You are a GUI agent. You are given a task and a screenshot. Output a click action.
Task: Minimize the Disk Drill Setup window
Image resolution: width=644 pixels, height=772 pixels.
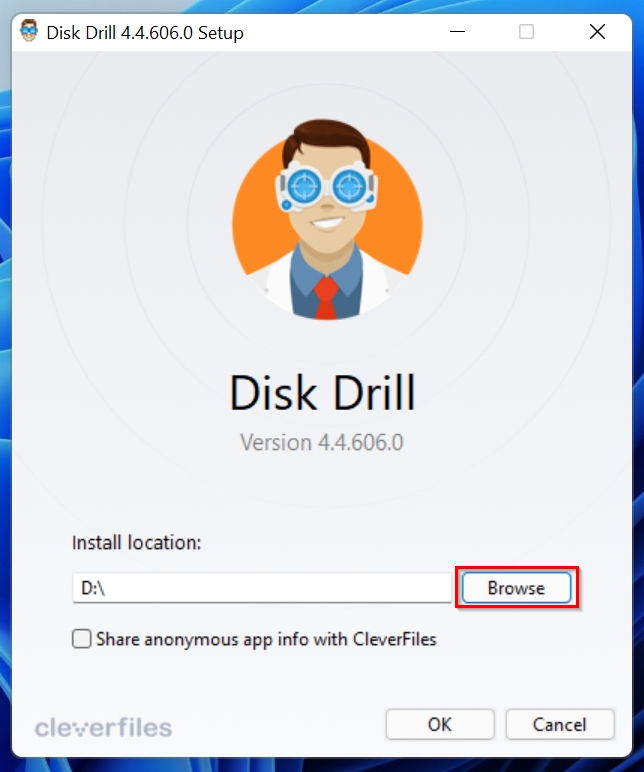tap(457, 32)
